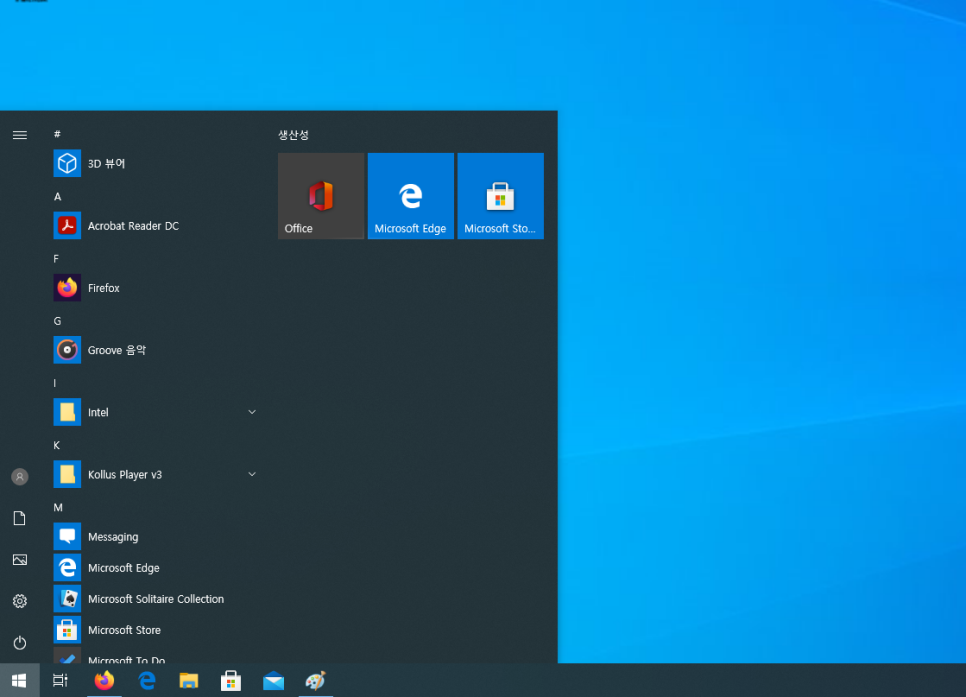Open Microsoft Store from the taskbar
The height and width of the screenshot is (697, 966).
231,680
